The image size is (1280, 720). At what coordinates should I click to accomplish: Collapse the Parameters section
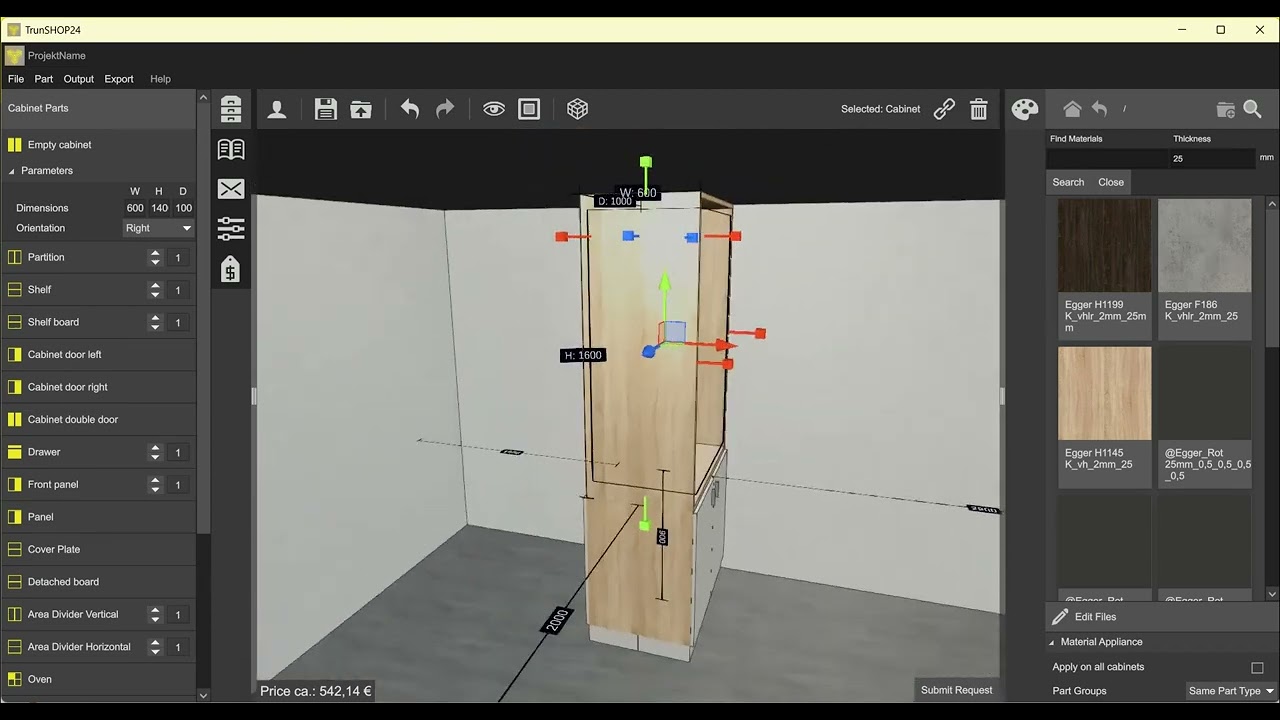tap(12, 171)
